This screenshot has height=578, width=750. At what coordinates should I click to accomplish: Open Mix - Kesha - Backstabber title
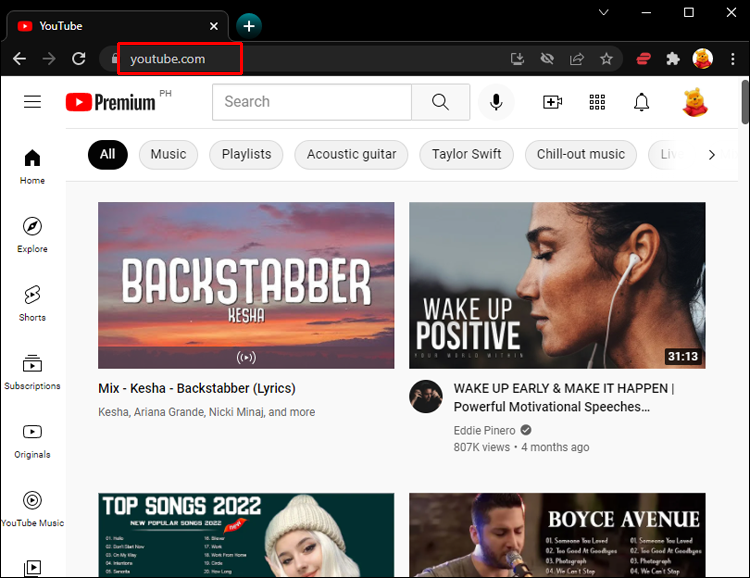pos(197,388)
